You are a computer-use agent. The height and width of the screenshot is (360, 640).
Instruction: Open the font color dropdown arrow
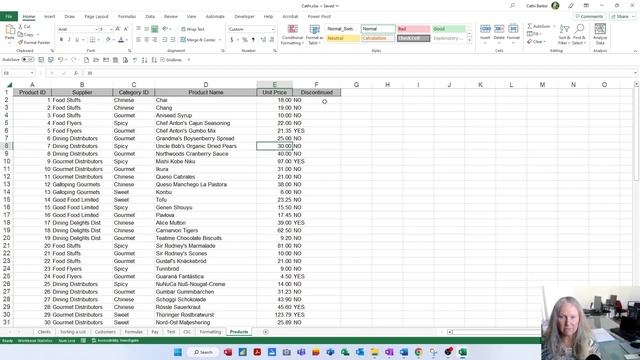[x=127, y=40]
